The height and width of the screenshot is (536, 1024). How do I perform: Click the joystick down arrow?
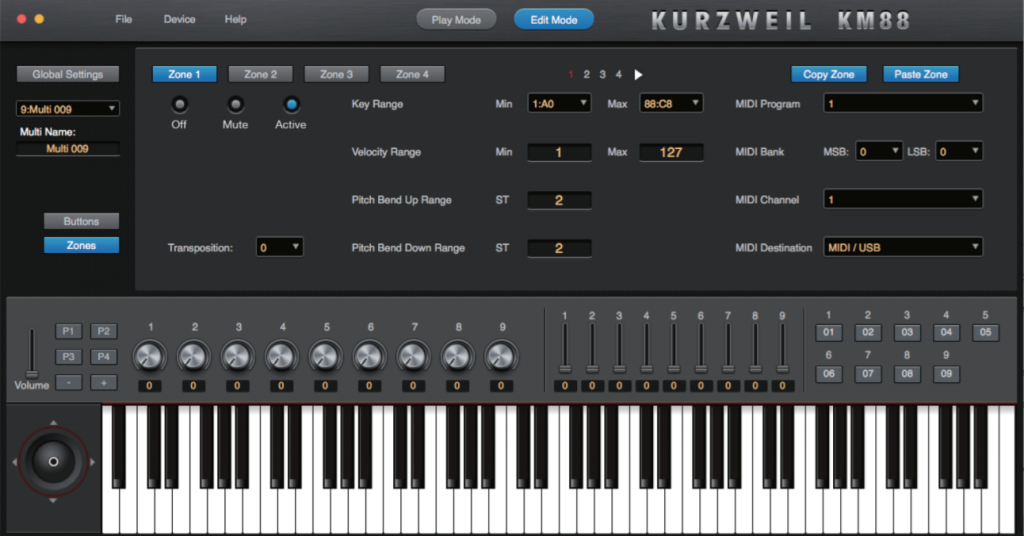54,501
